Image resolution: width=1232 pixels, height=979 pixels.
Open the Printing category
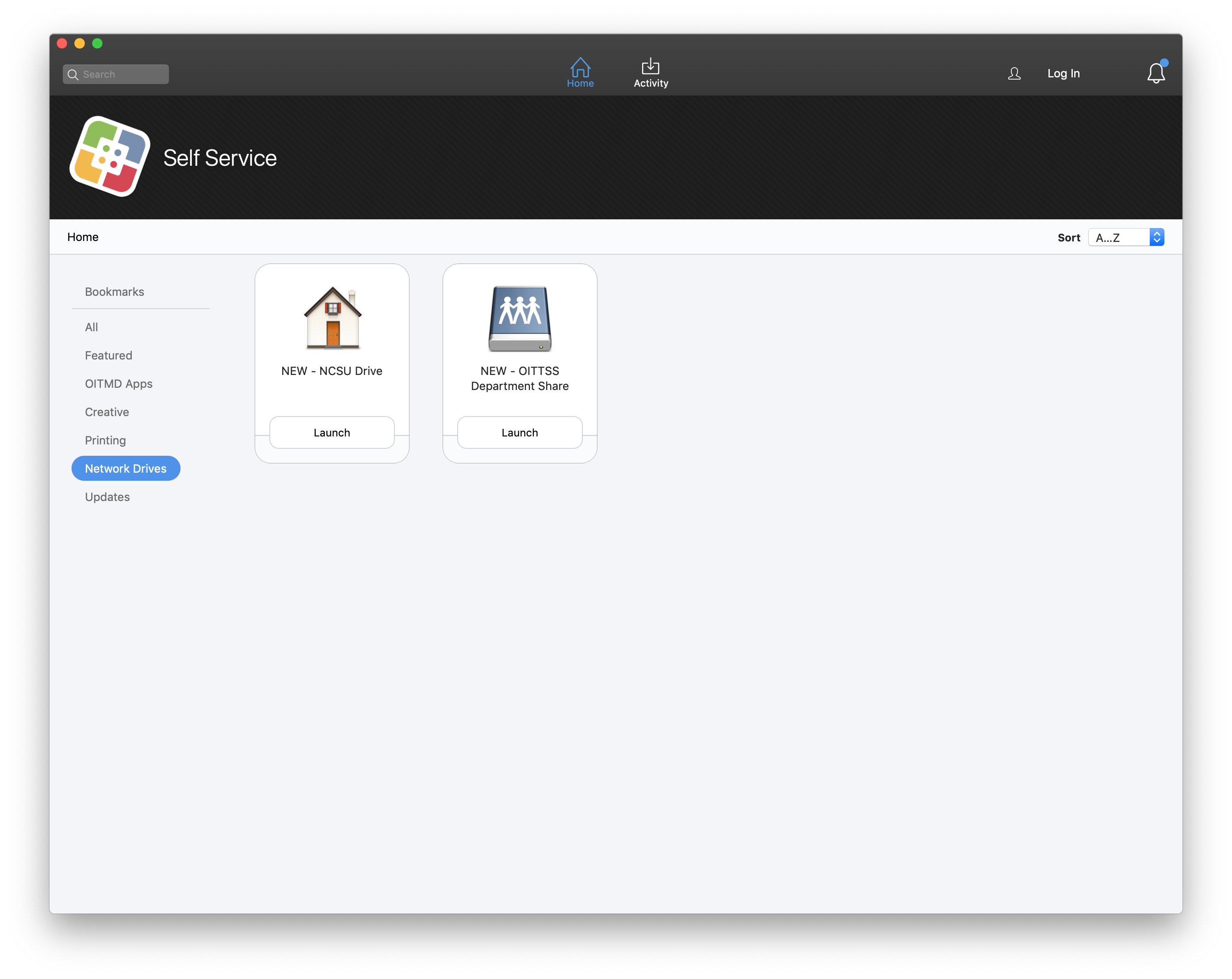tap(105, 440)
